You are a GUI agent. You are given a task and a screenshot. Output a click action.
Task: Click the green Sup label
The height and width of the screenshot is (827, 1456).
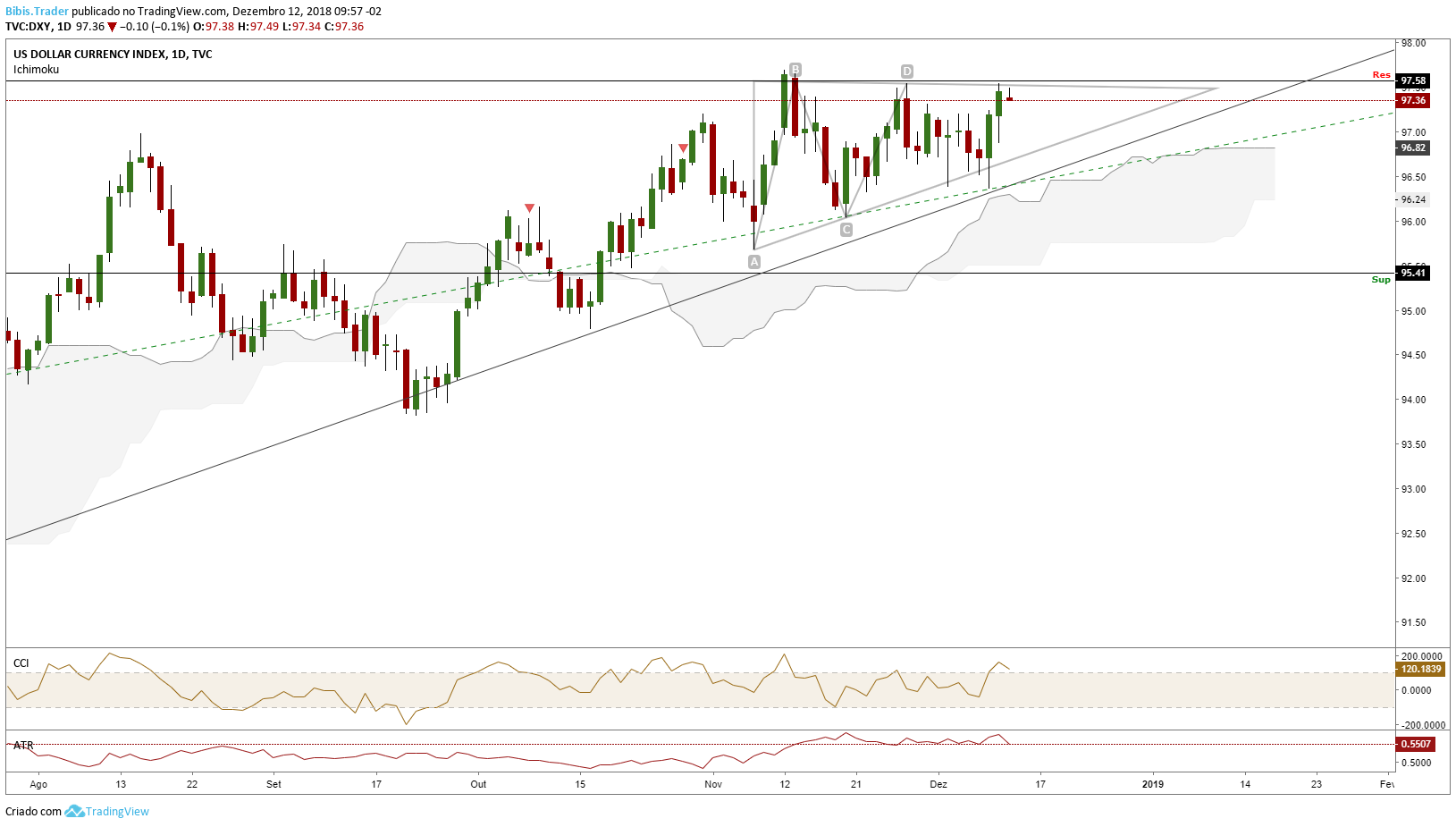pyautogui.click(x=1382, y=280)
